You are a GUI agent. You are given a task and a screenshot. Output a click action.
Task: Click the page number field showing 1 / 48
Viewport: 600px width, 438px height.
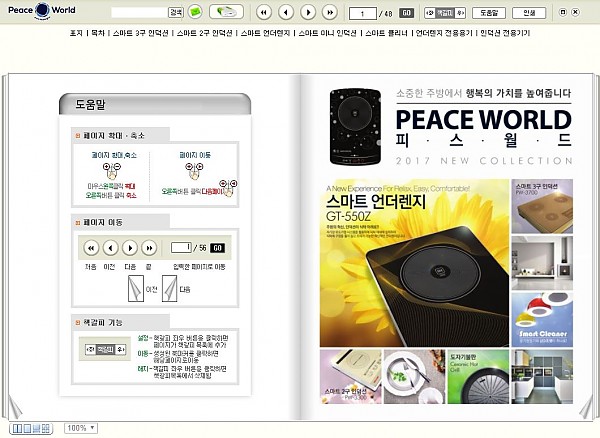(363, 14)
